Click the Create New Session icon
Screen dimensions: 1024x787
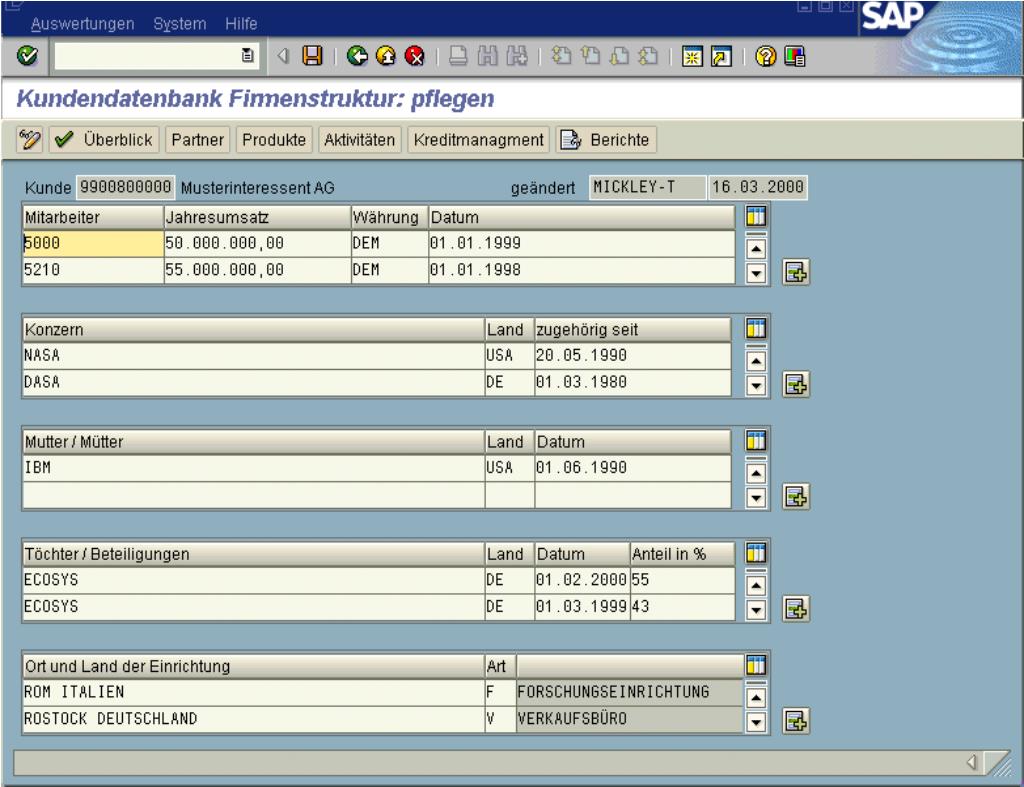coord(692,57)
